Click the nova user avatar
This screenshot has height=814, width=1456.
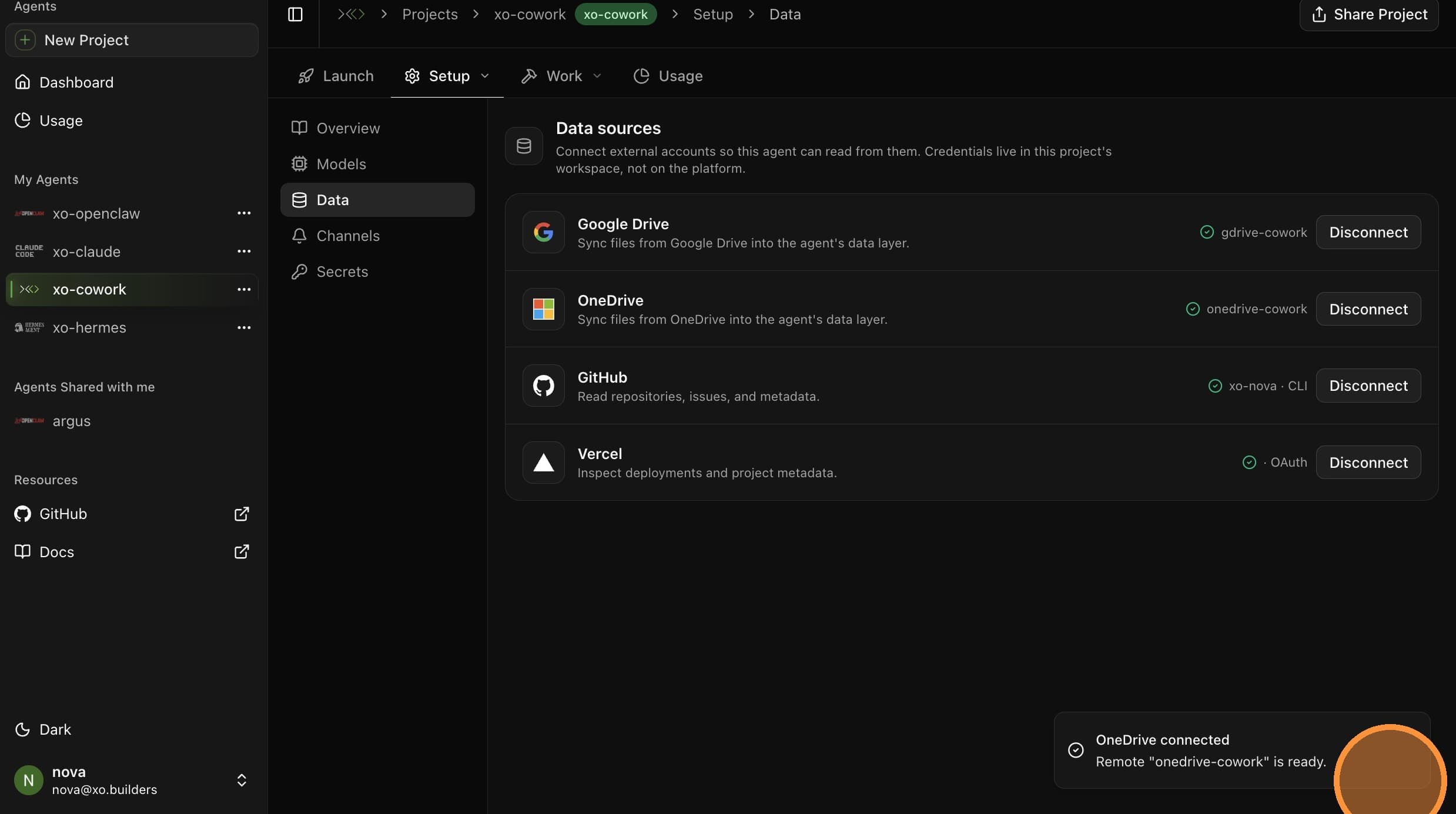(x=28, y=780)
